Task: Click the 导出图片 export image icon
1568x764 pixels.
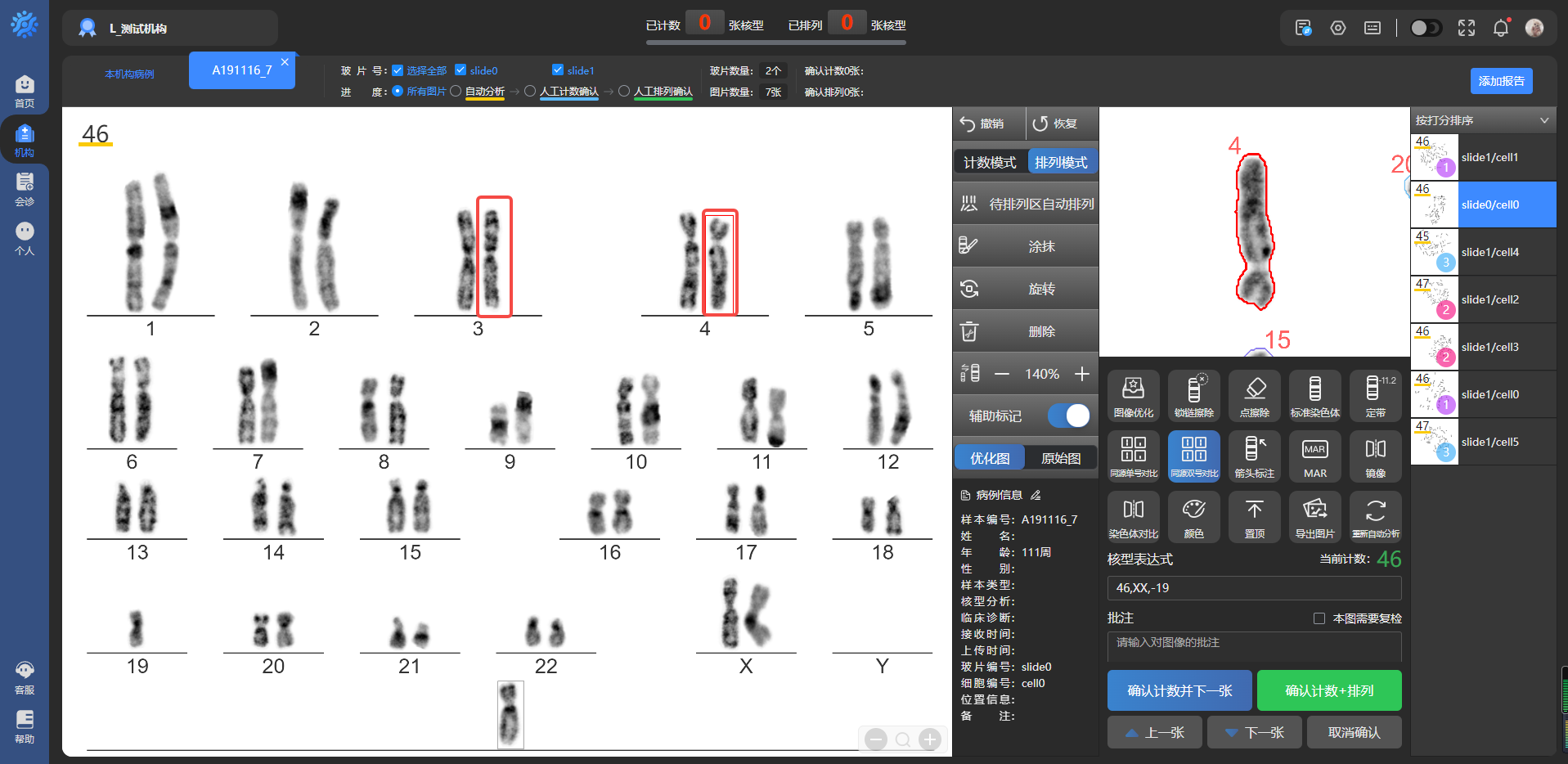Action: 1314,516
